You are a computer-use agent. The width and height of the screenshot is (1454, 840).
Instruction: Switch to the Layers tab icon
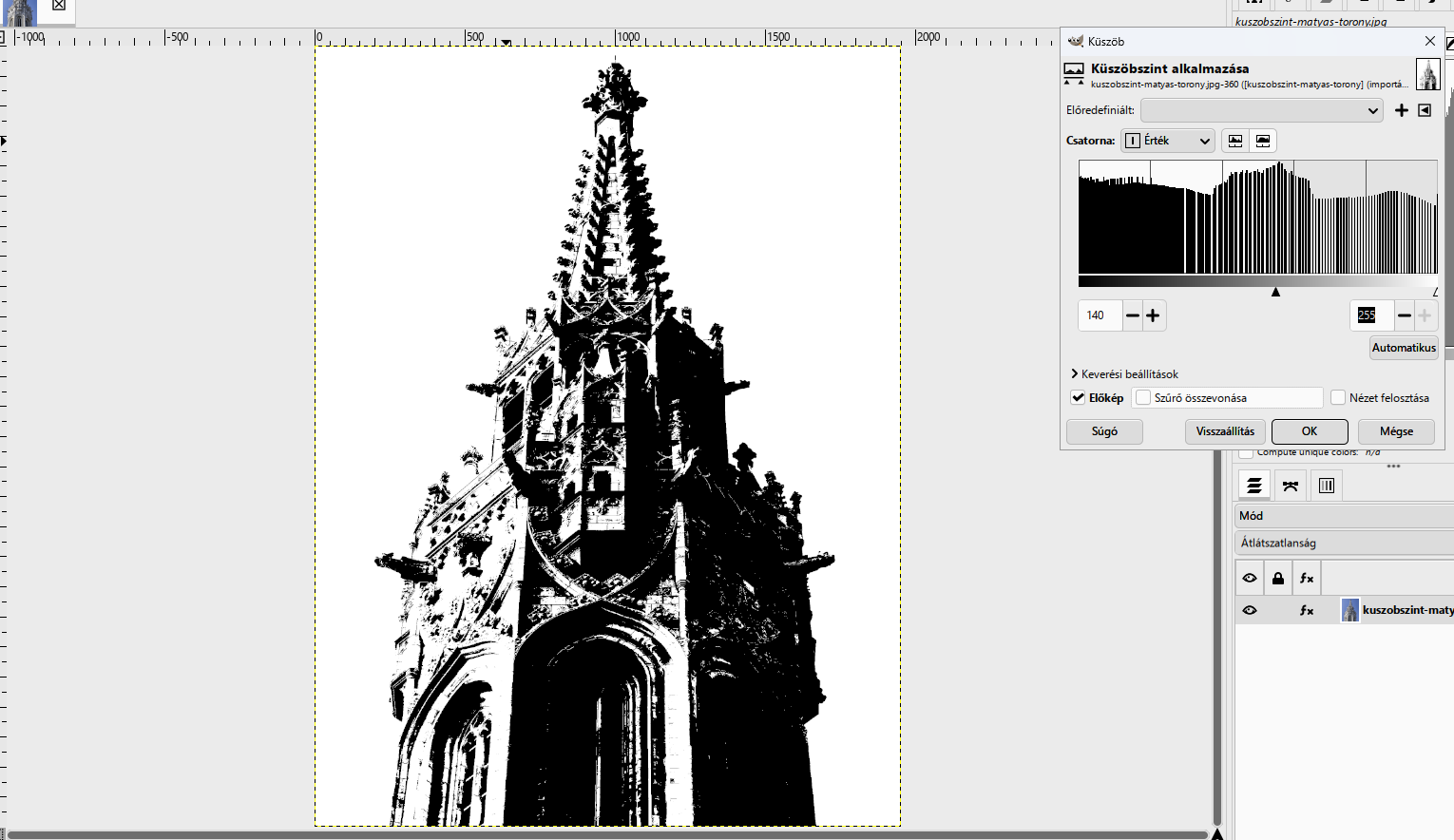coord(1253,486)
